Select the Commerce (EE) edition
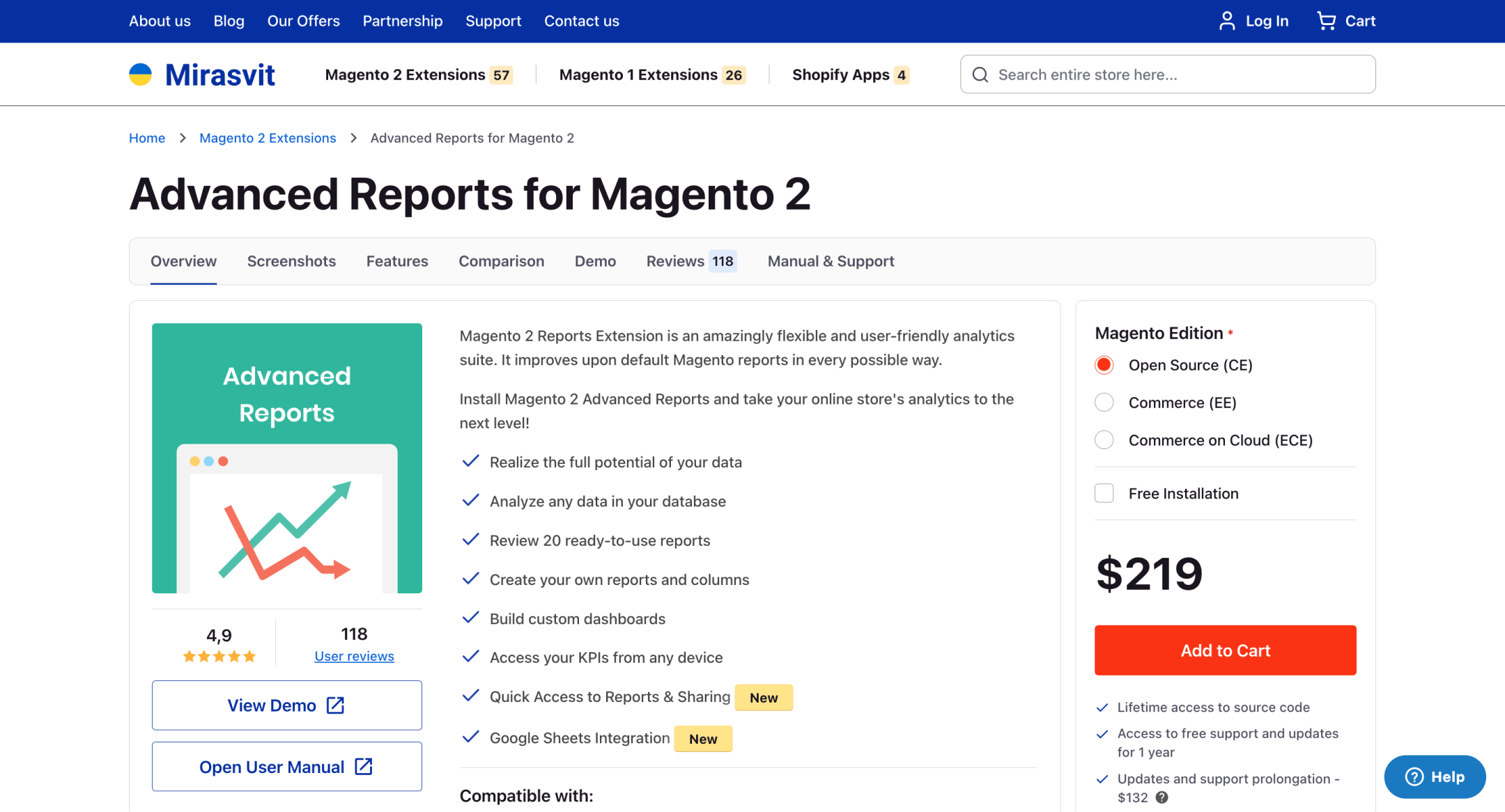 pyautogui.click(x=1104, y=403)
